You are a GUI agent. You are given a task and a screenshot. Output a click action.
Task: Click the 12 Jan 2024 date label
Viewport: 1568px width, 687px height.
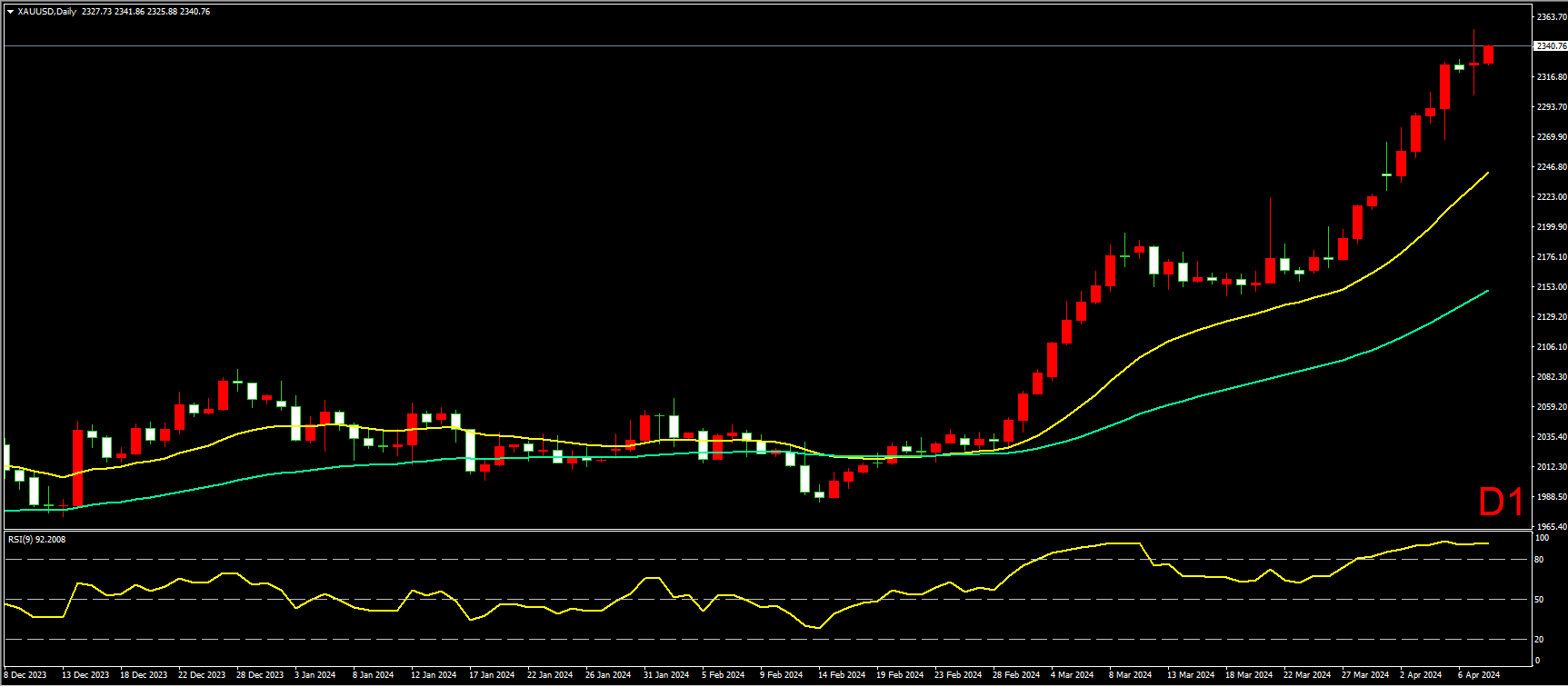click(434, 675)
